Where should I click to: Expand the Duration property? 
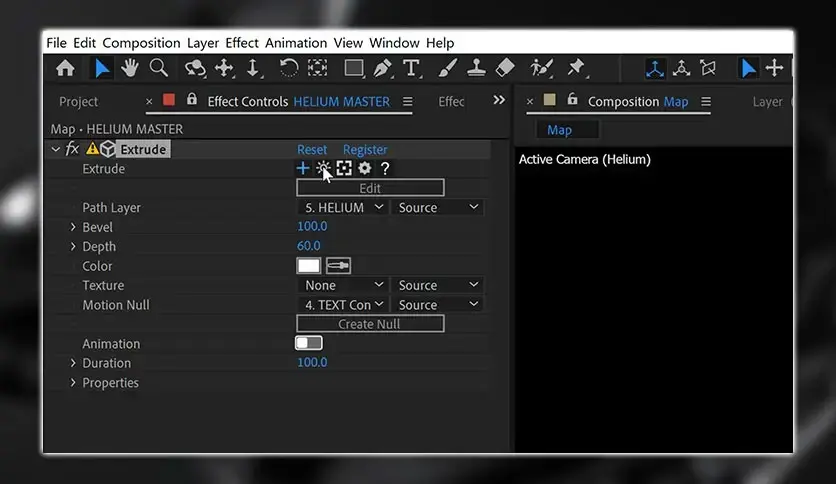[73, 363]
